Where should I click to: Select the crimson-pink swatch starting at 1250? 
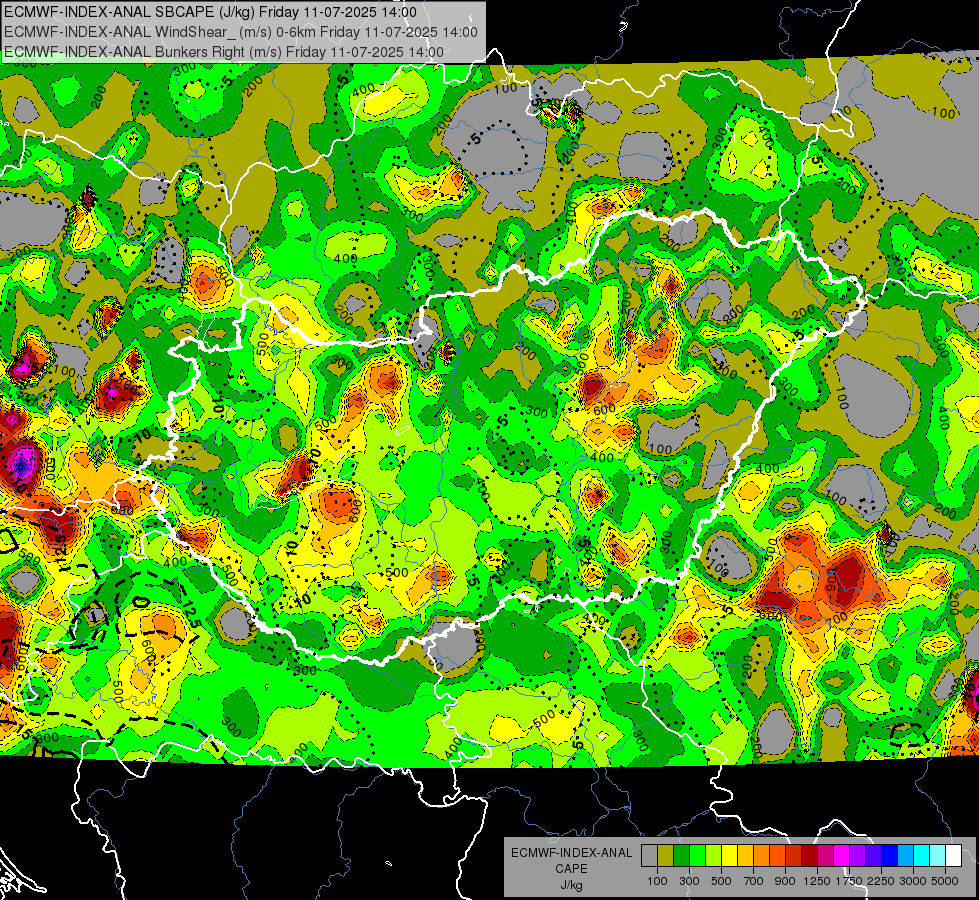tap(825, 856)
